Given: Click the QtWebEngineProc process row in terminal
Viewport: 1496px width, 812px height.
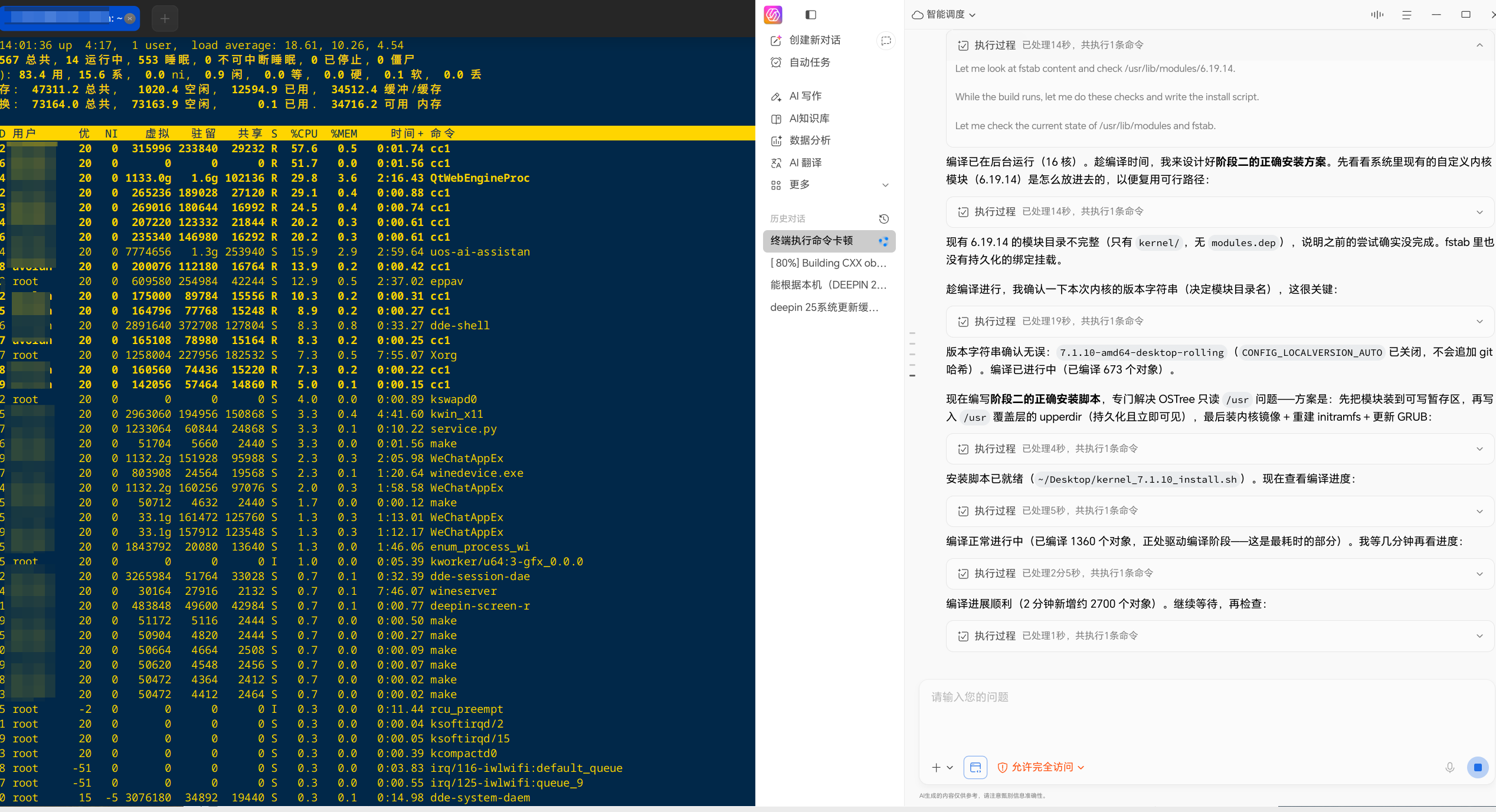Looking at the screenshot, I should [x=378, y=178].
